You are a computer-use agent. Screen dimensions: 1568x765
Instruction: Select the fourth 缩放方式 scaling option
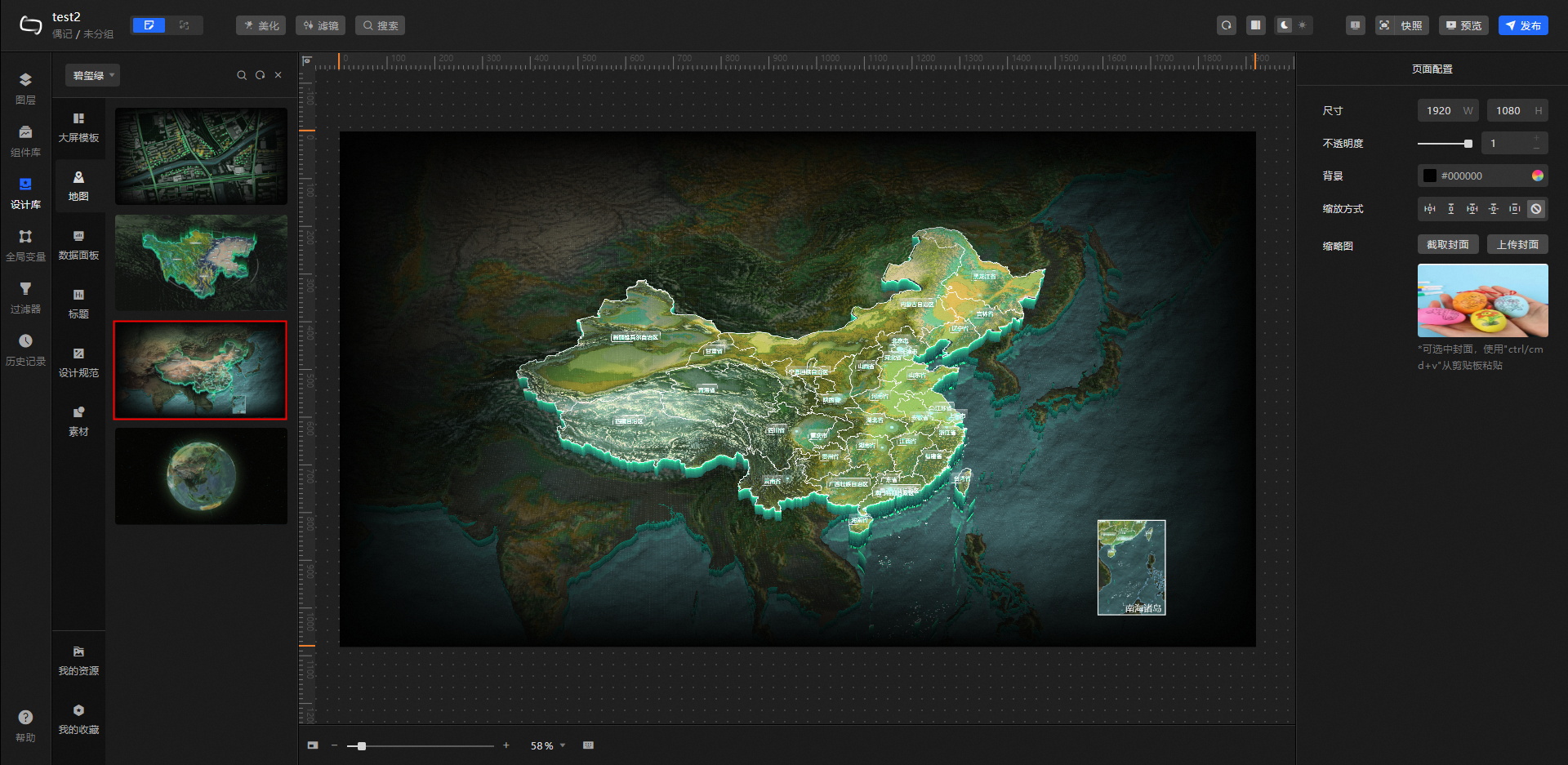point(1494,209)
